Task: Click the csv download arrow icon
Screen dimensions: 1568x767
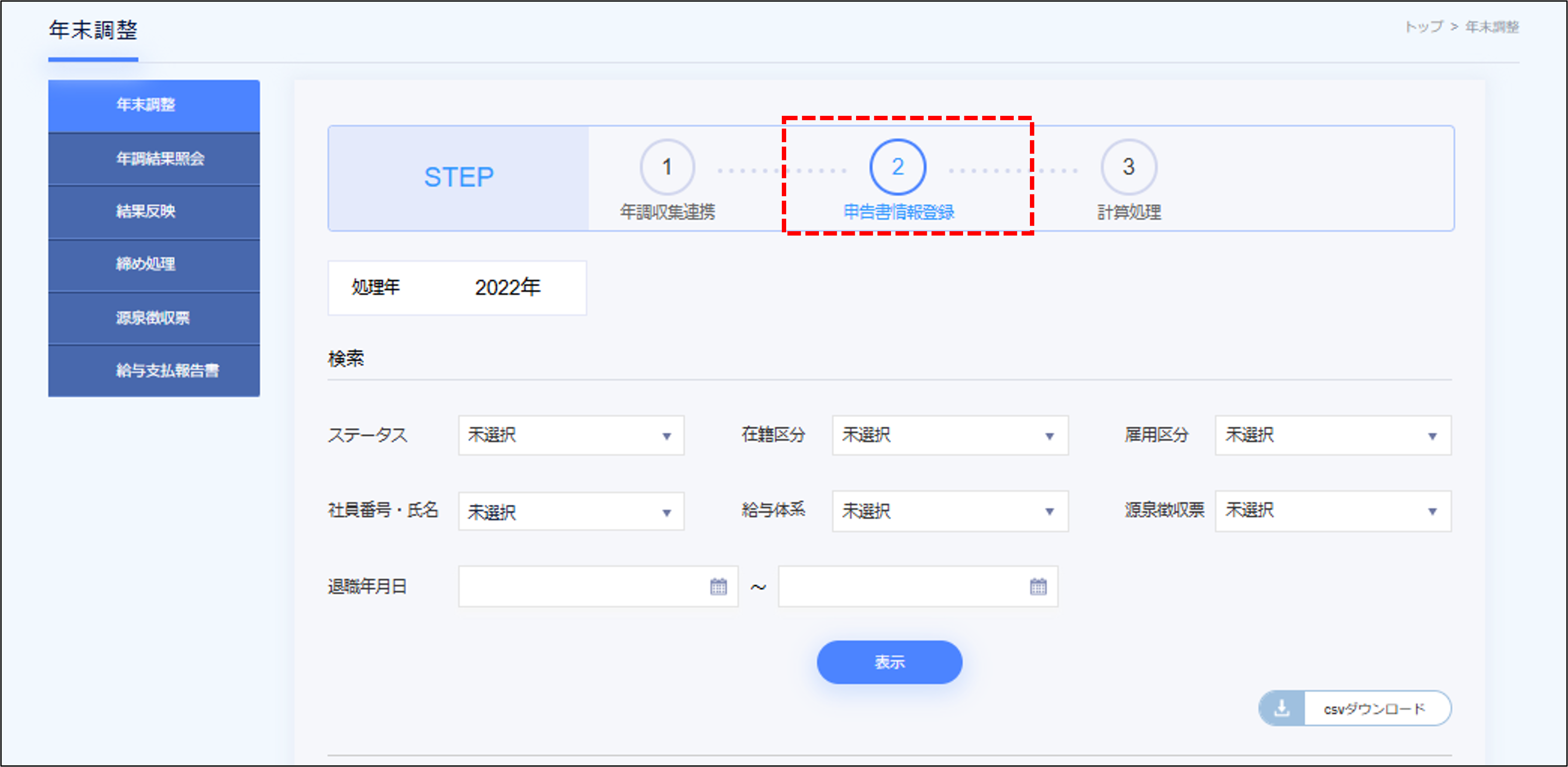Action: [1282, 708]
